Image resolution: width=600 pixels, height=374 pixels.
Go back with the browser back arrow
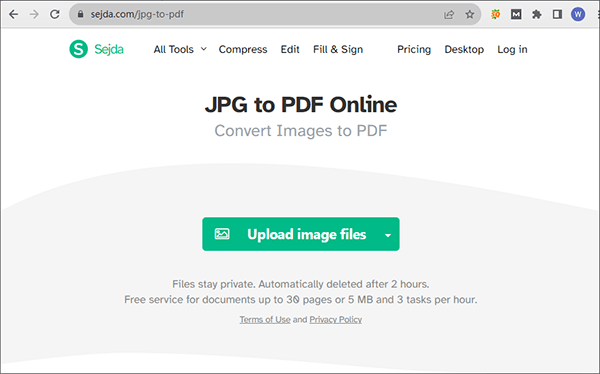tap(13, 15)
